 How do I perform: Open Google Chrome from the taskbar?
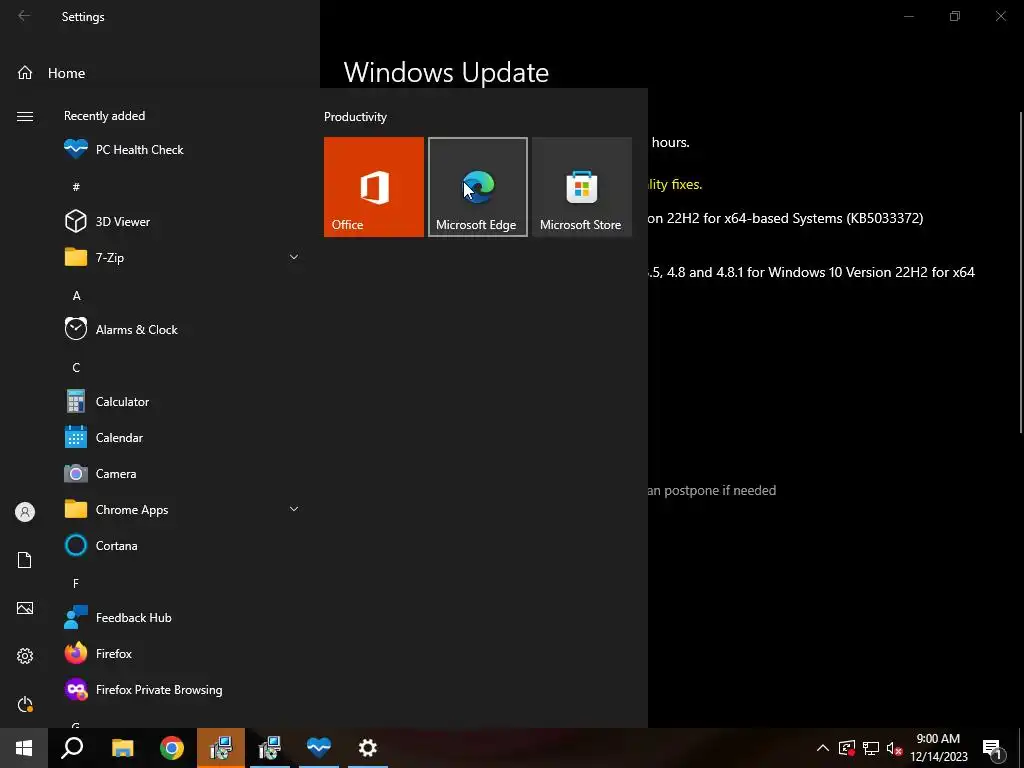[172, 748]
